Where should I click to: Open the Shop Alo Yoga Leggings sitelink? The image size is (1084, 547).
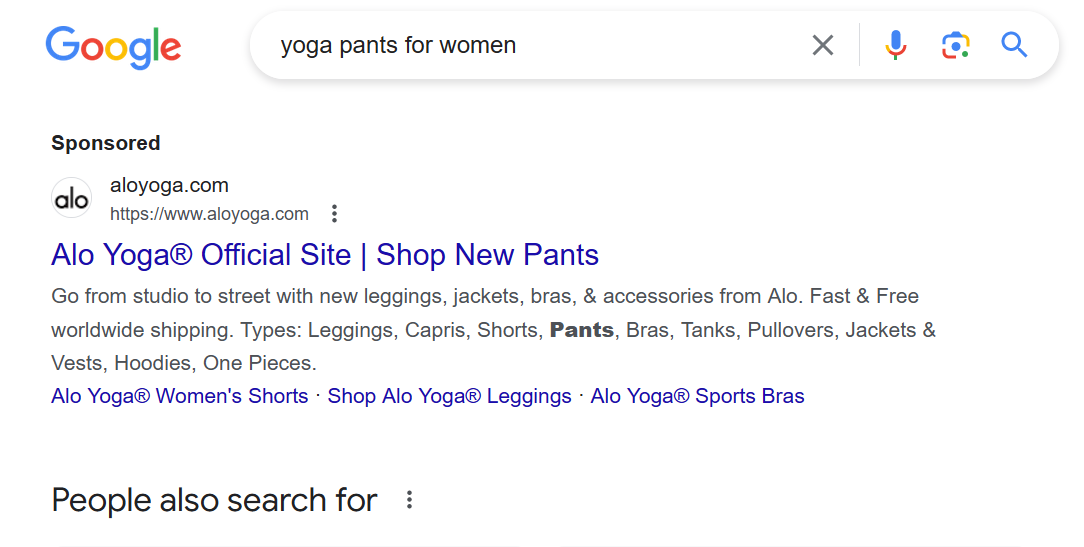(449, 396)
